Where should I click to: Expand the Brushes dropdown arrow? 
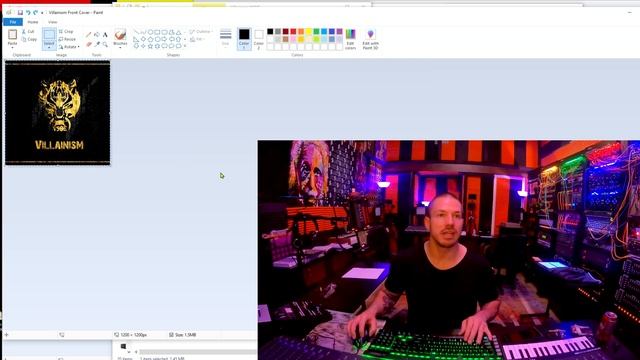tap(120, 47)
